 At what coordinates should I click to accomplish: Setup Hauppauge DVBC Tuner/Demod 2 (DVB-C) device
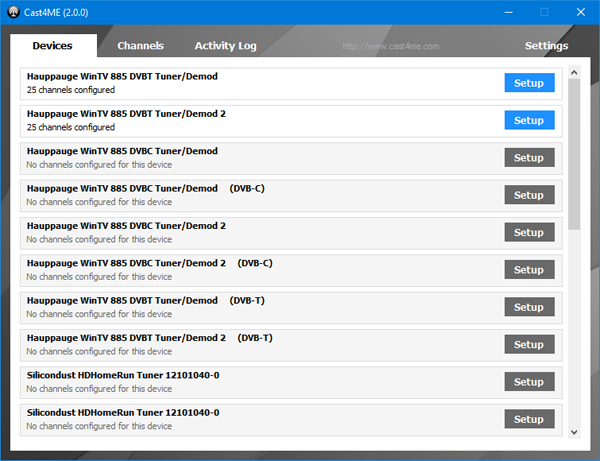click(529, 270)
